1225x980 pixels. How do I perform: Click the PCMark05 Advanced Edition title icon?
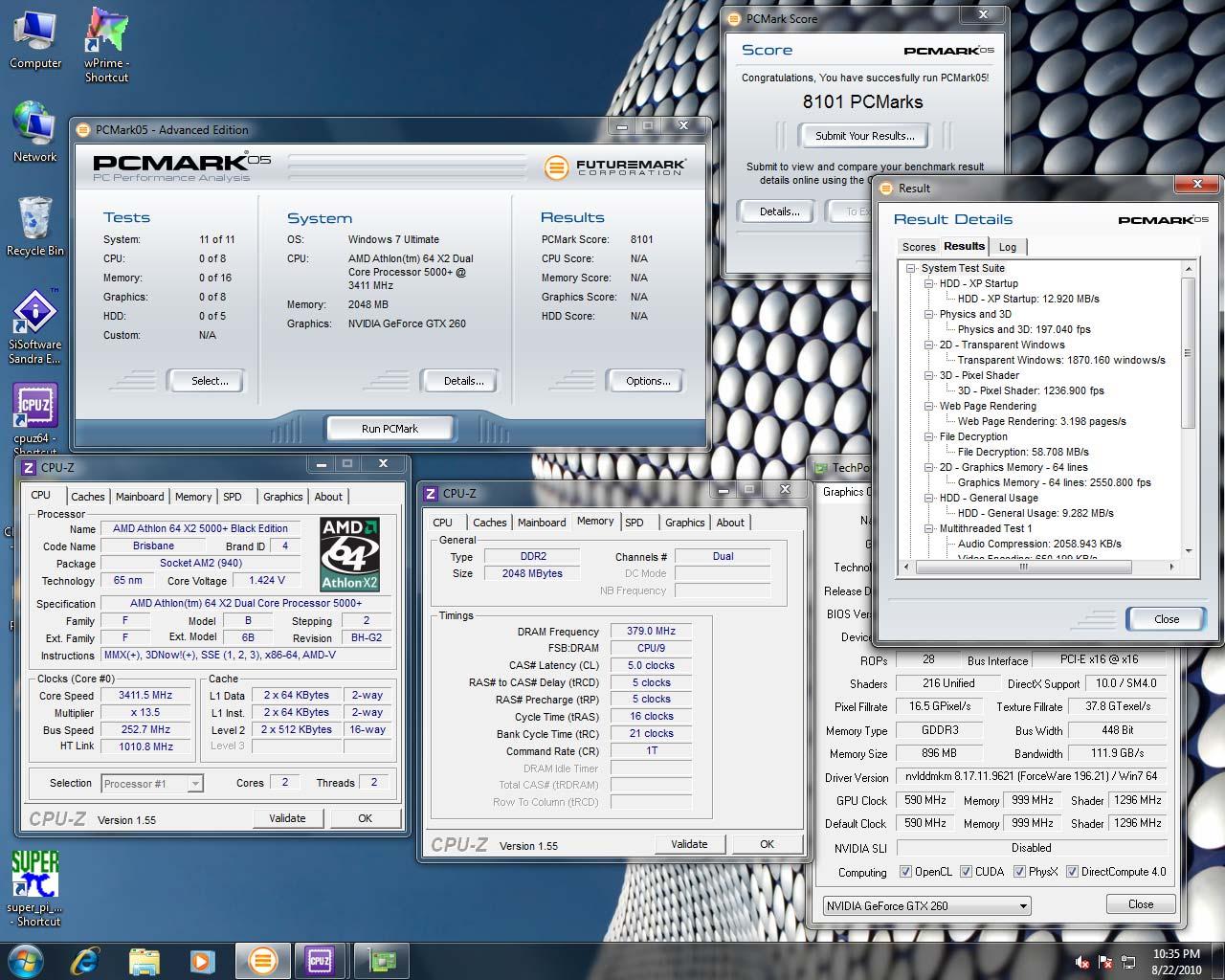[x=84, y=130]
